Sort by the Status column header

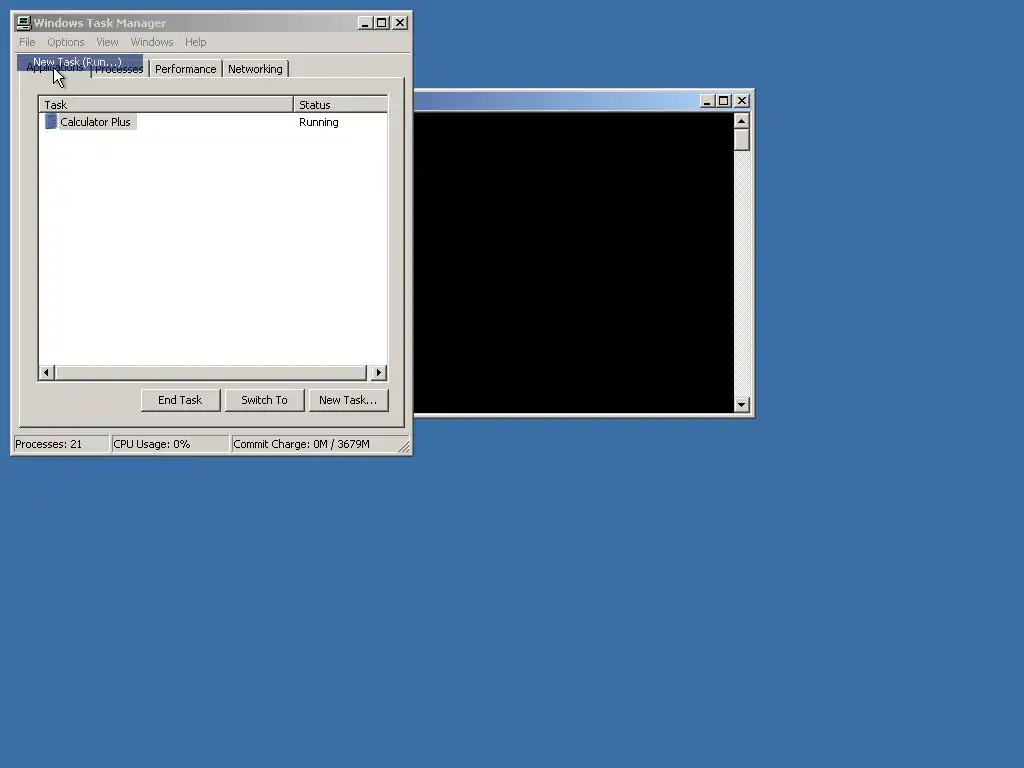tap(340, 104)
